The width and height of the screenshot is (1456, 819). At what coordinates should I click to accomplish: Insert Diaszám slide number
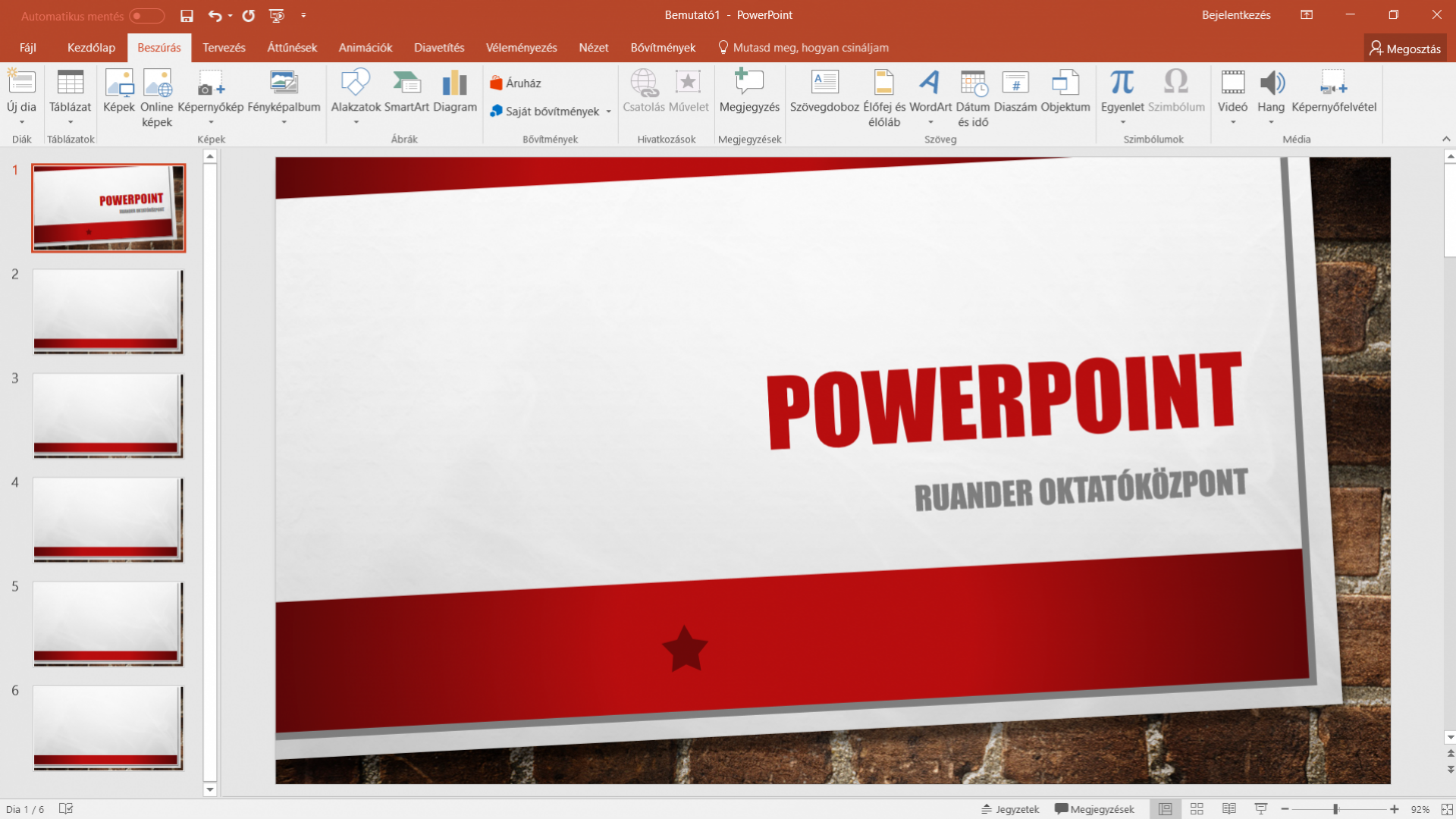click(1015, 91)
